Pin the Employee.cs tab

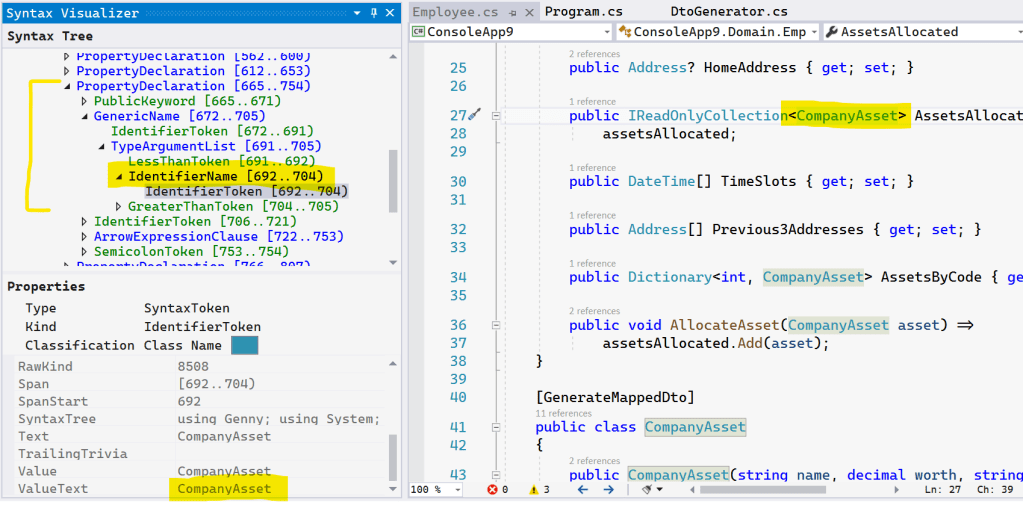pos(511,12)
